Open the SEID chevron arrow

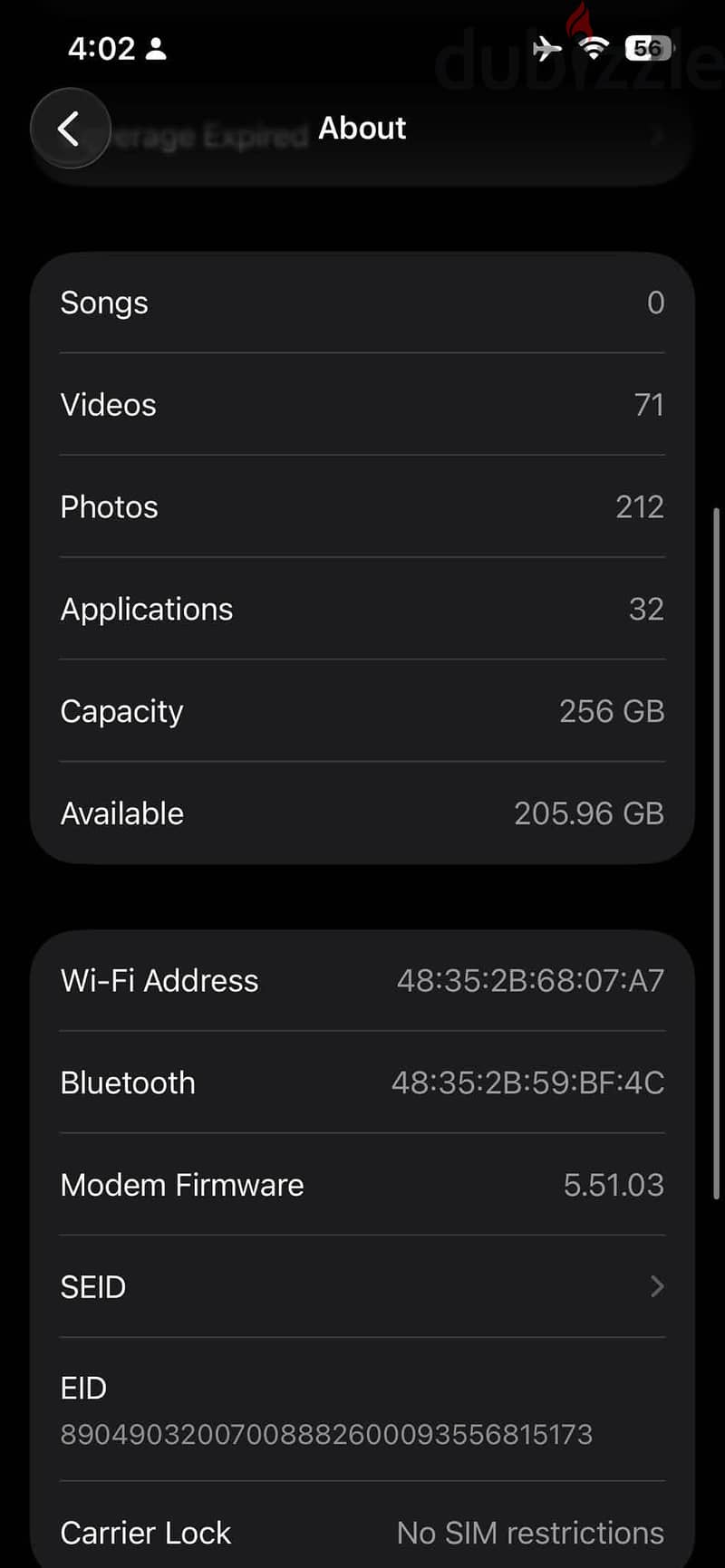click(x=657, y=1286)
